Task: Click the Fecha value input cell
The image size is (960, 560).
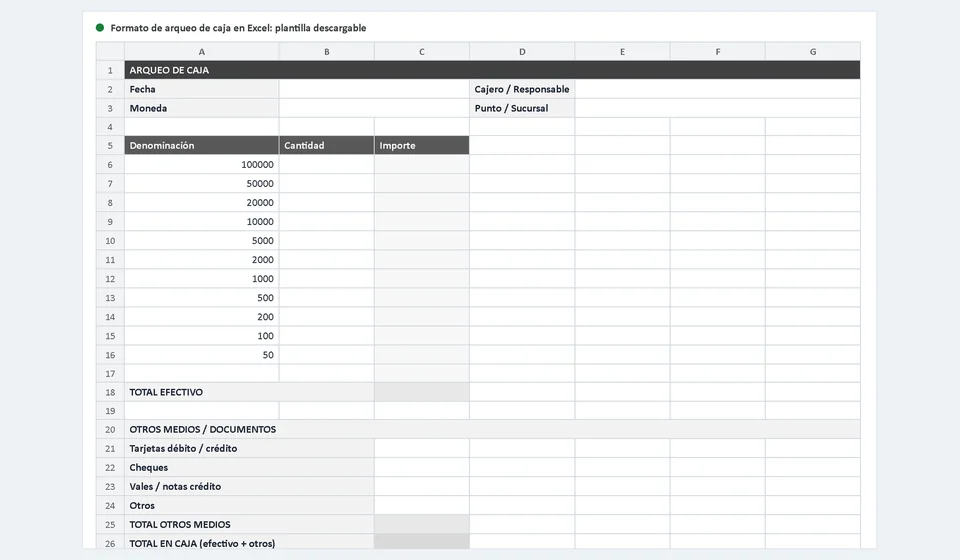Action: click(x=374, y=89)
